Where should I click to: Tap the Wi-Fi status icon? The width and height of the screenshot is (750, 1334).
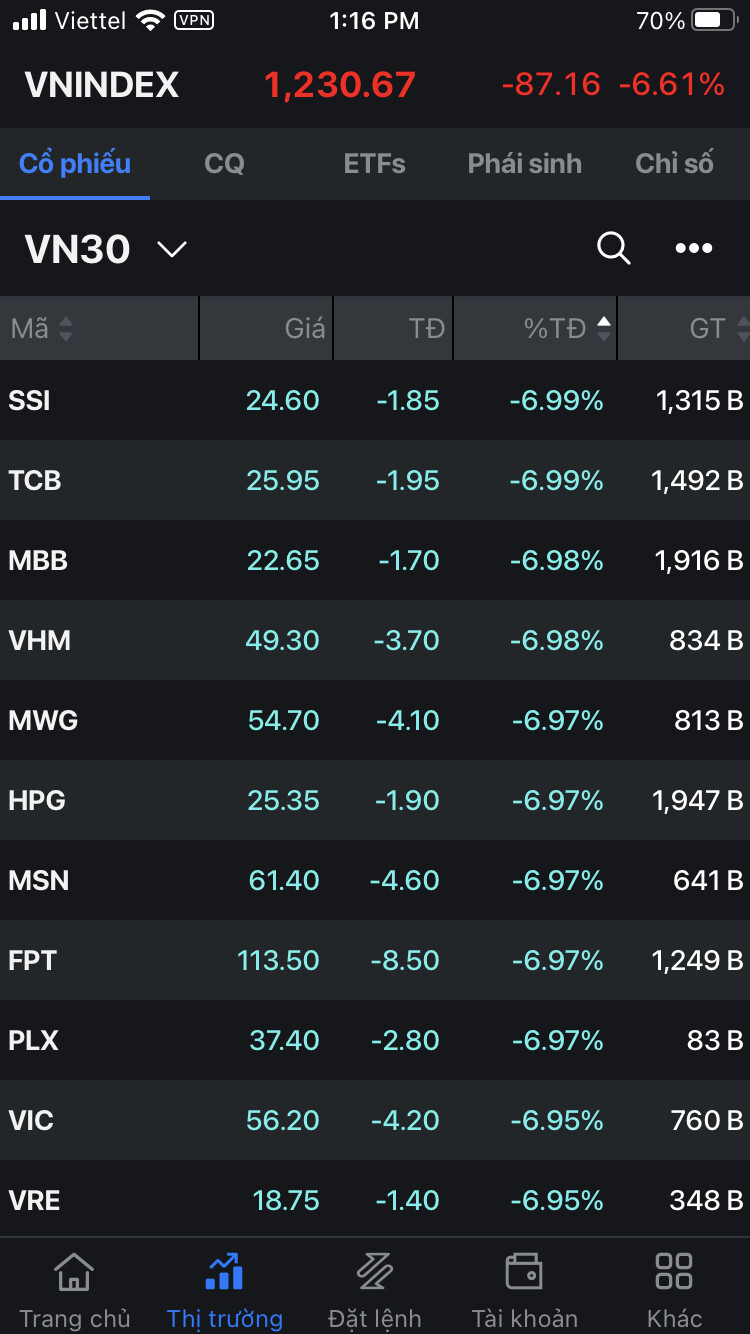click(150, 20)
